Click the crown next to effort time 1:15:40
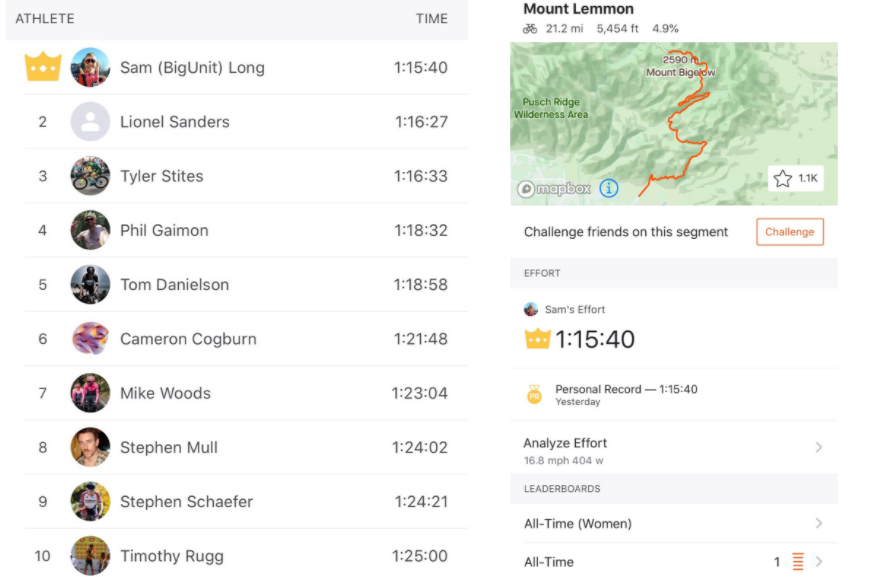This screenshot has height=577, width=877. [x=537, y=339]
